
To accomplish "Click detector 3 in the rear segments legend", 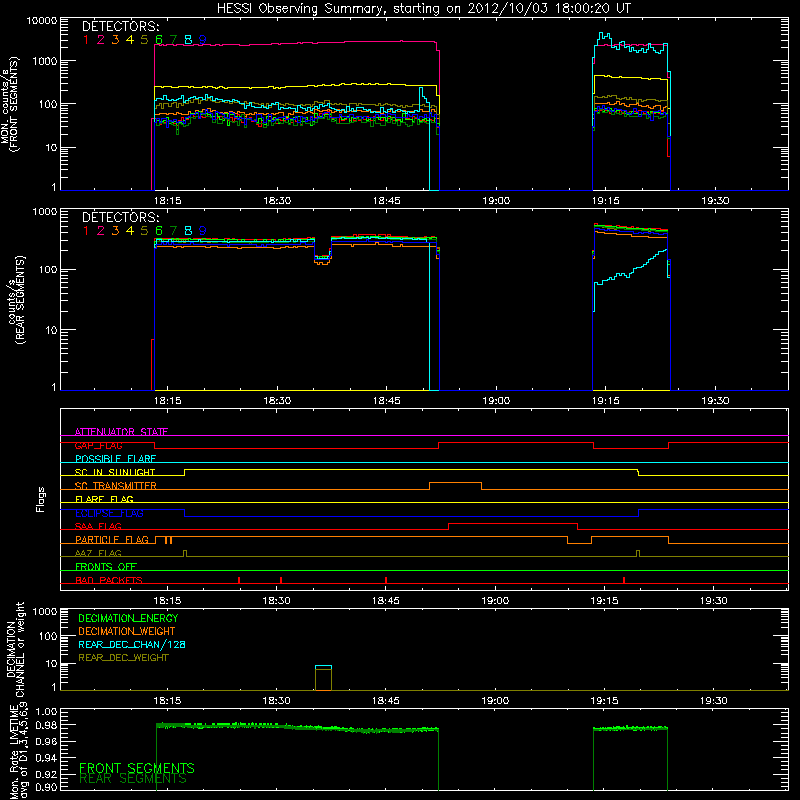I will [x=115, y=231].
